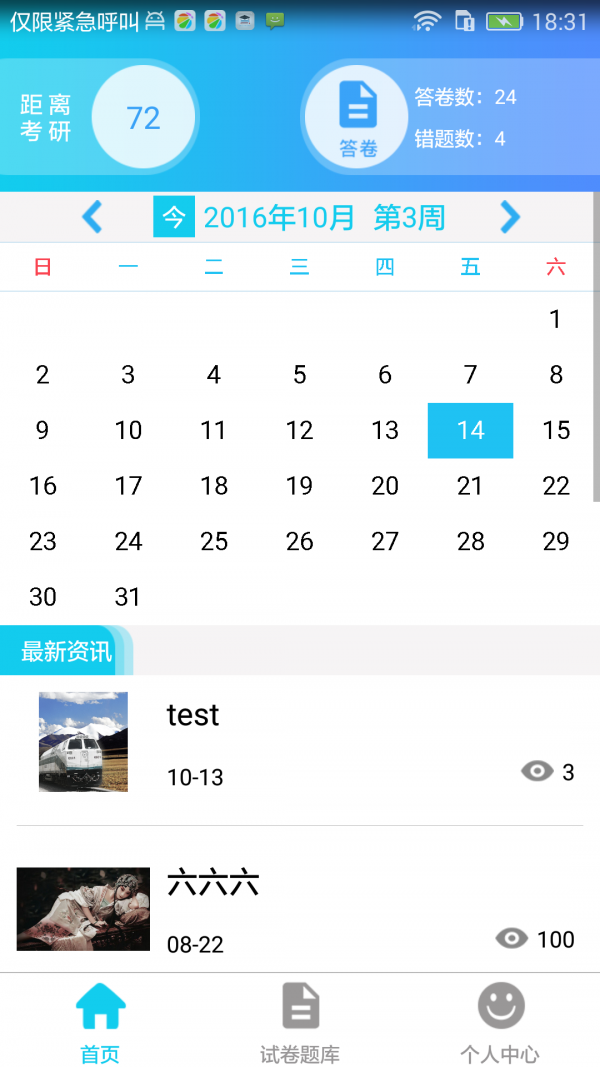The height and width of the screenshot is (1067, 600).
Task: Open the train photo thumbnail for test
Action: [x=83, y=740]
